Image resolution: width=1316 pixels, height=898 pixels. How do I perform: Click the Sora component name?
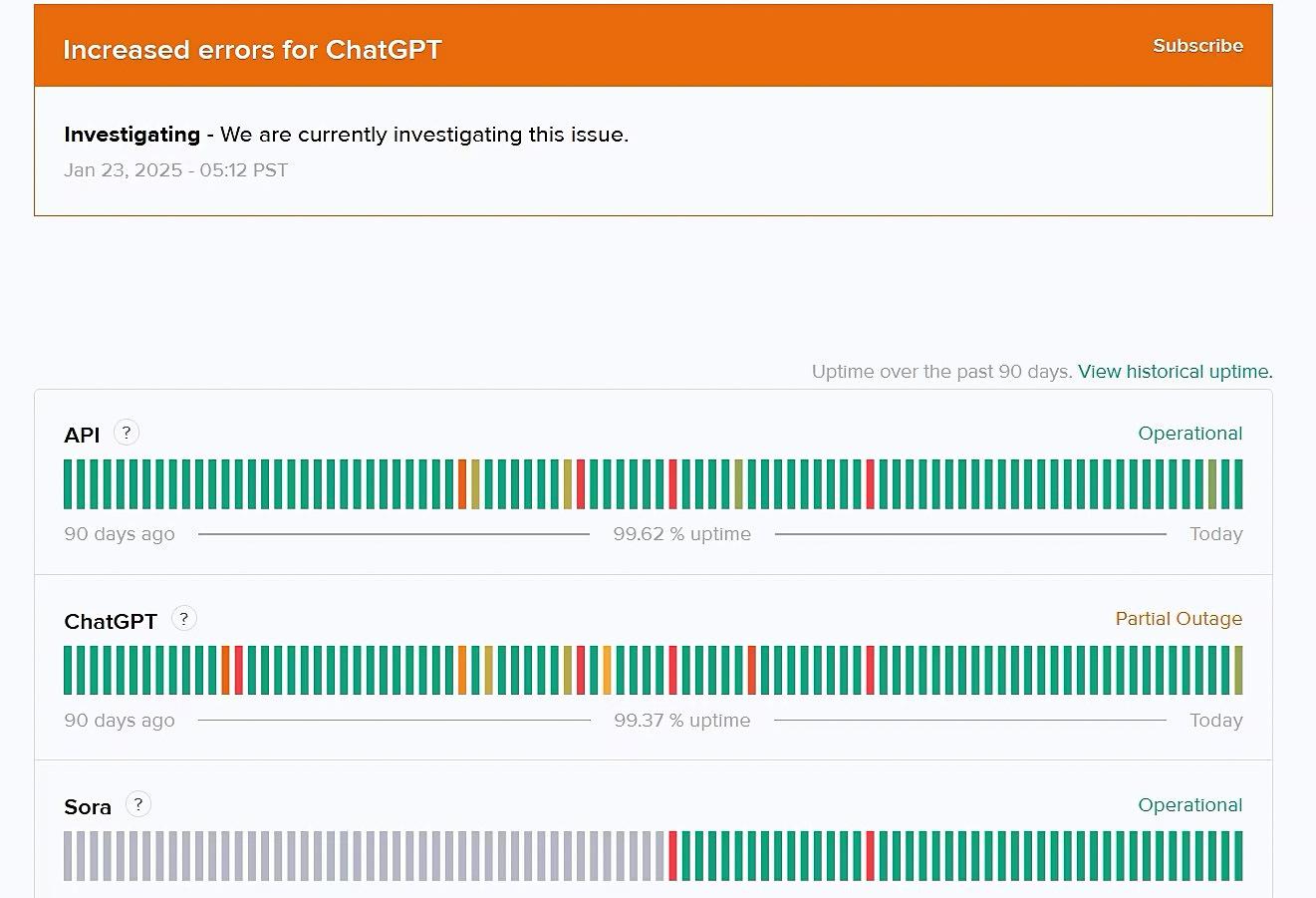88,807
